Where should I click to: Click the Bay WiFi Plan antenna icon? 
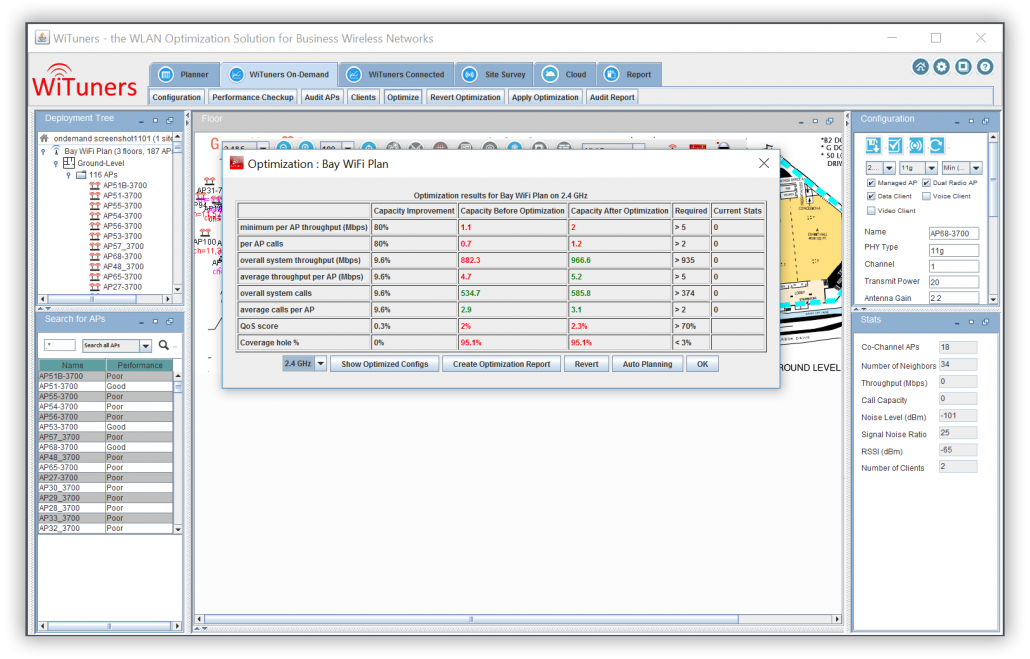pos(56,151)
